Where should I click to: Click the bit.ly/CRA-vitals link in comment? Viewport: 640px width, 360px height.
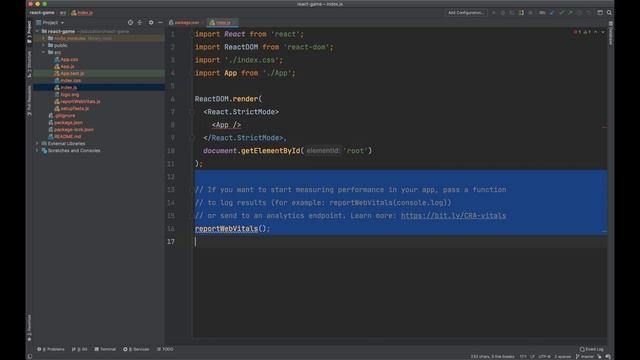tap(453, 216)
